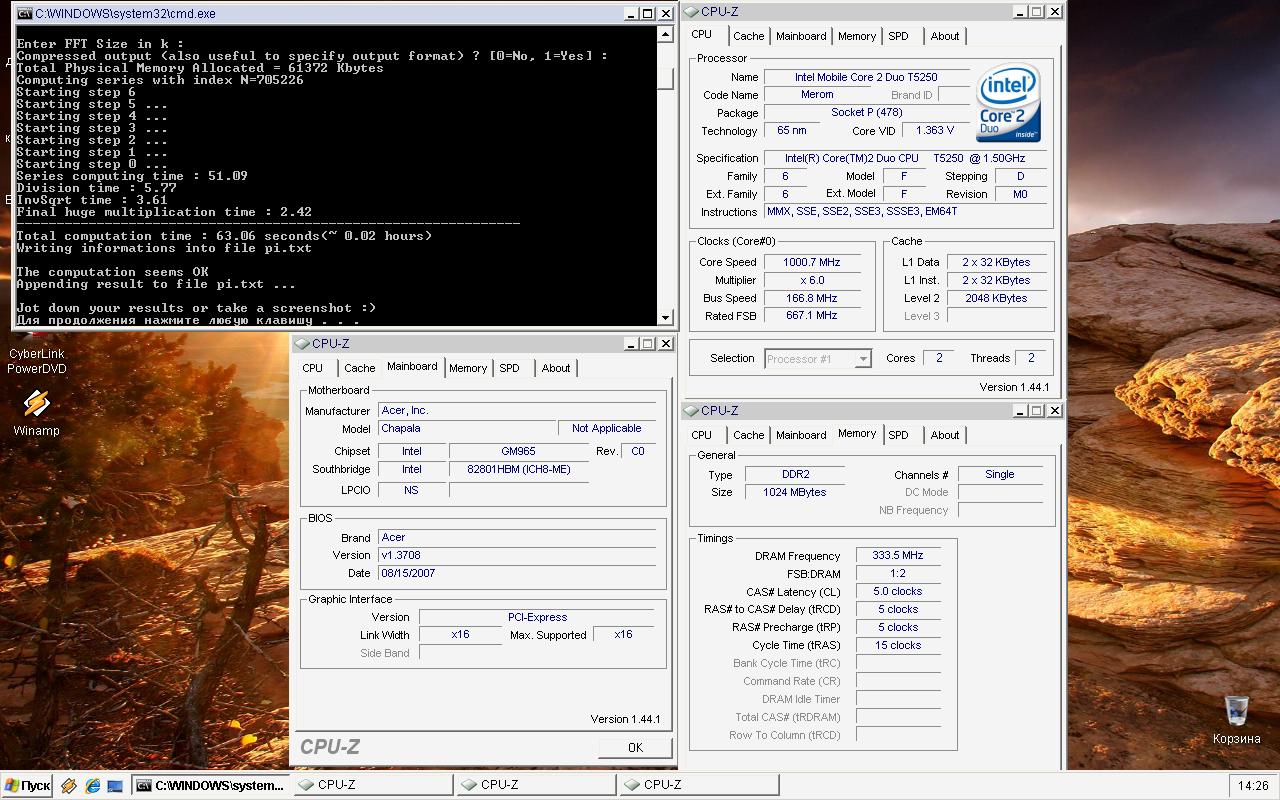Click the Core VID value 1.363 V

pos(935,131)
